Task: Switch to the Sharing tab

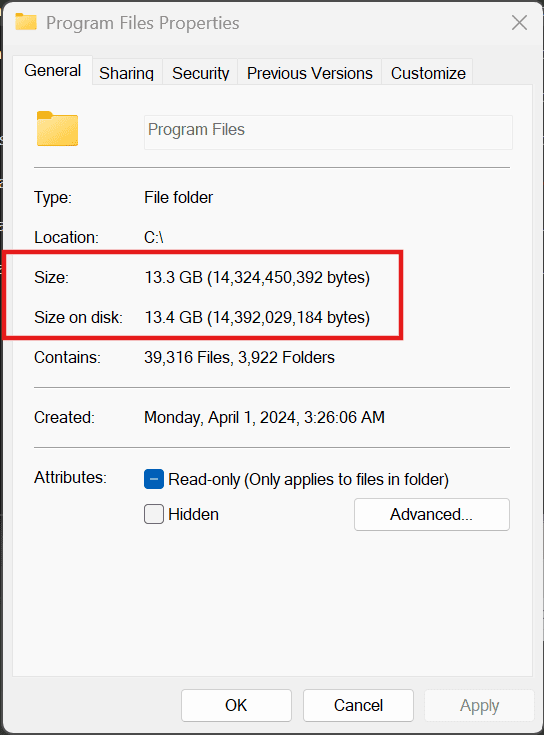Action: (x=127, y=73)
